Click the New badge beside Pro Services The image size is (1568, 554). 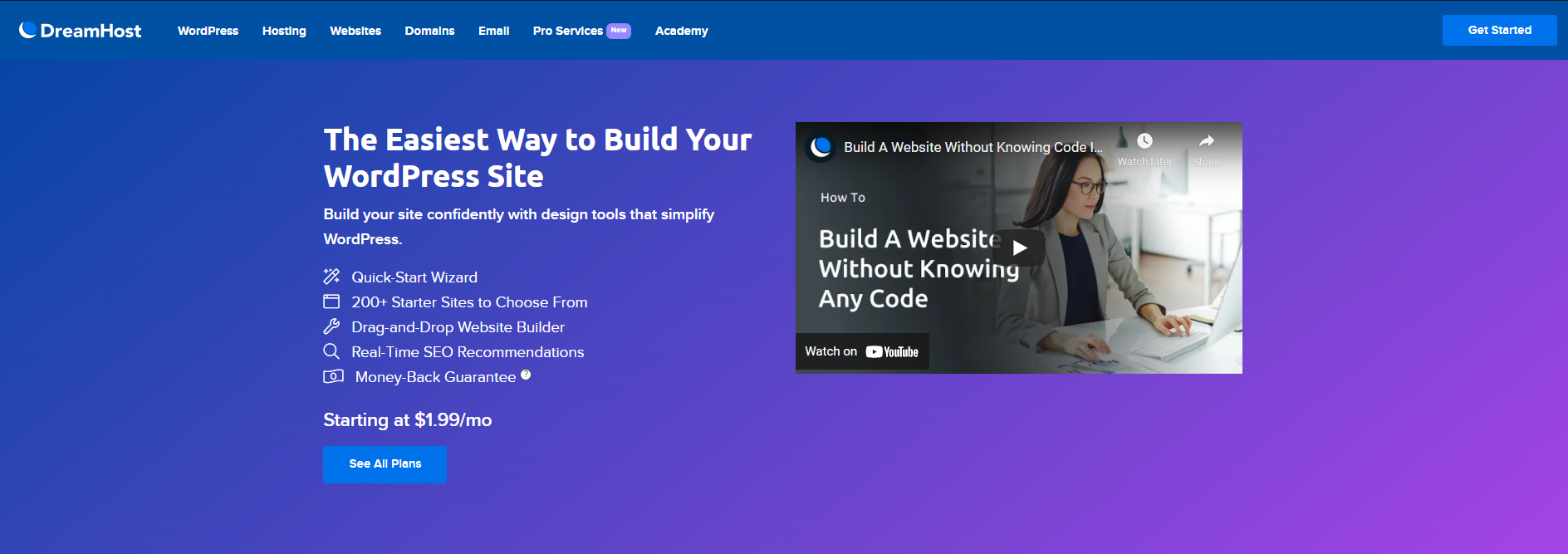619,30
